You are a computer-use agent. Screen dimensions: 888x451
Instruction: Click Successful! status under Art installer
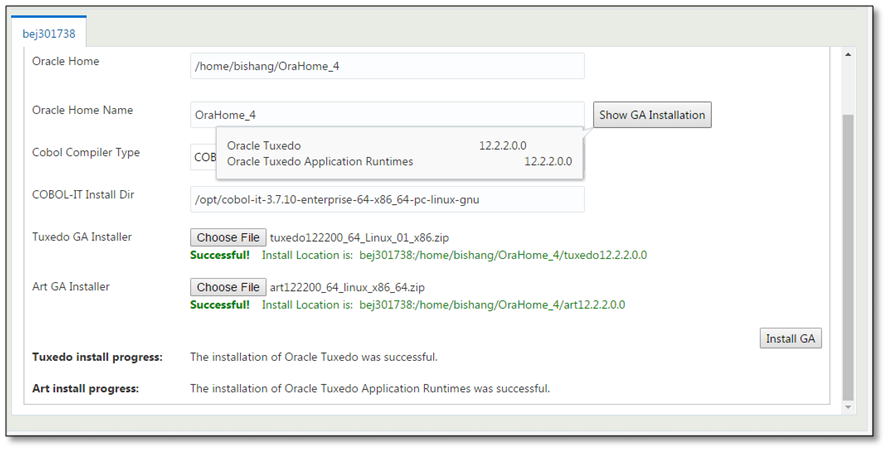pos(220,305)
